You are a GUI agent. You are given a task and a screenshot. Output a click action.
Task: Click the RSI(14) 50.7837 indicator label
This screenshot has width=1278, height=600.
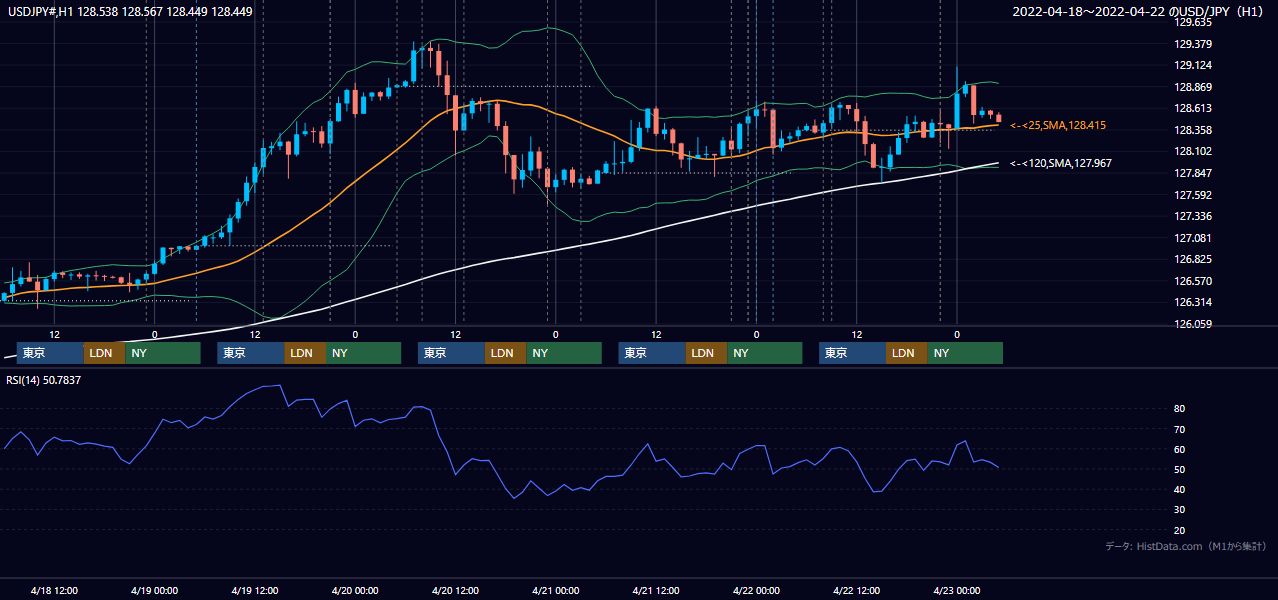pos(44,380)
